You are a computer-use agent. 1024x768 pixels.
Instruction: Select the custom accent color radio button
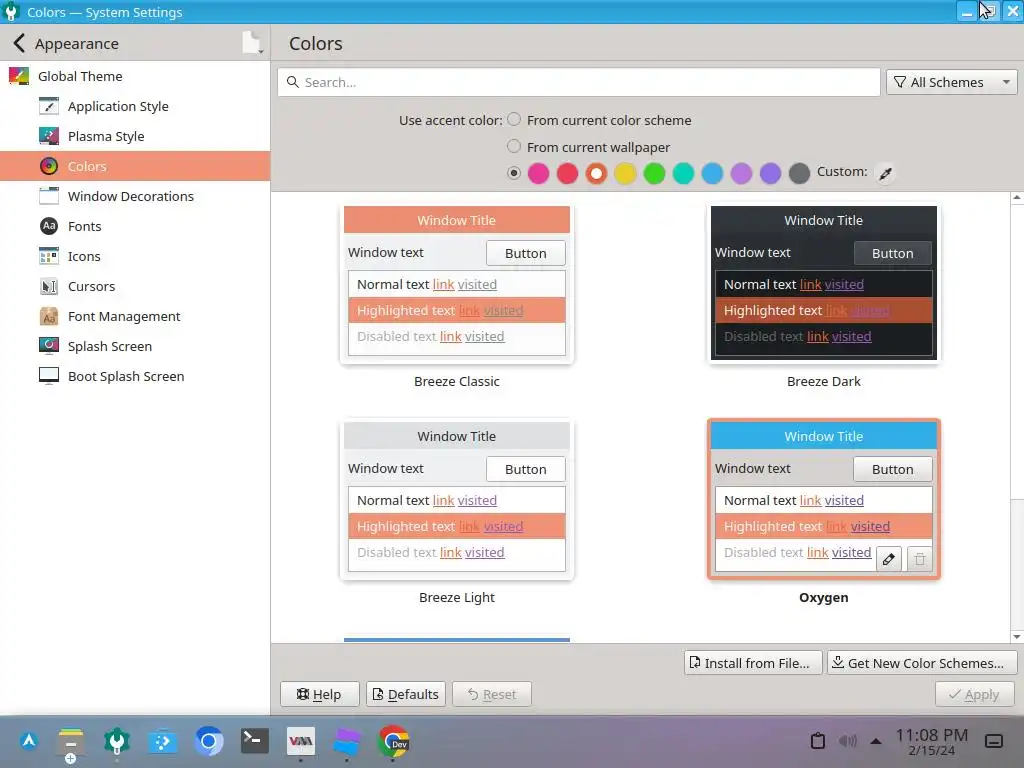(515, 173)
